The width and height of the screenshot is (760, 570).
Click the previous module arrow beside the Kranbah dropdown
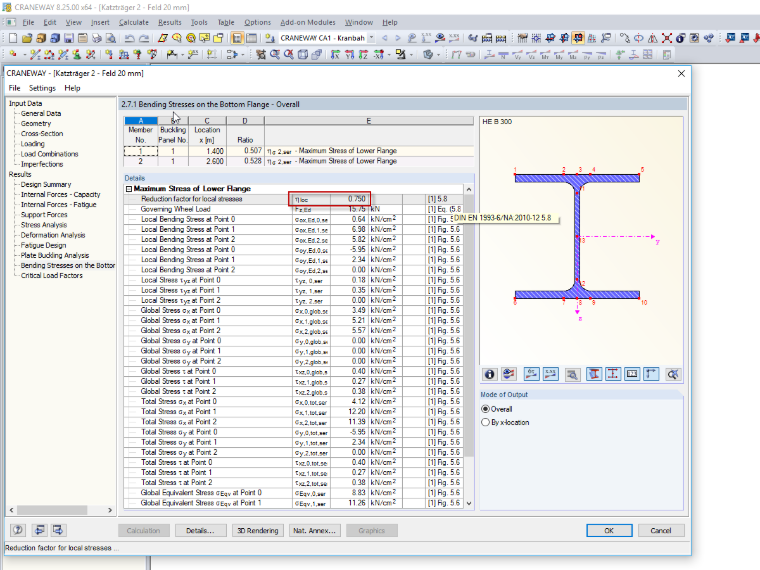[x=384, y=38]
